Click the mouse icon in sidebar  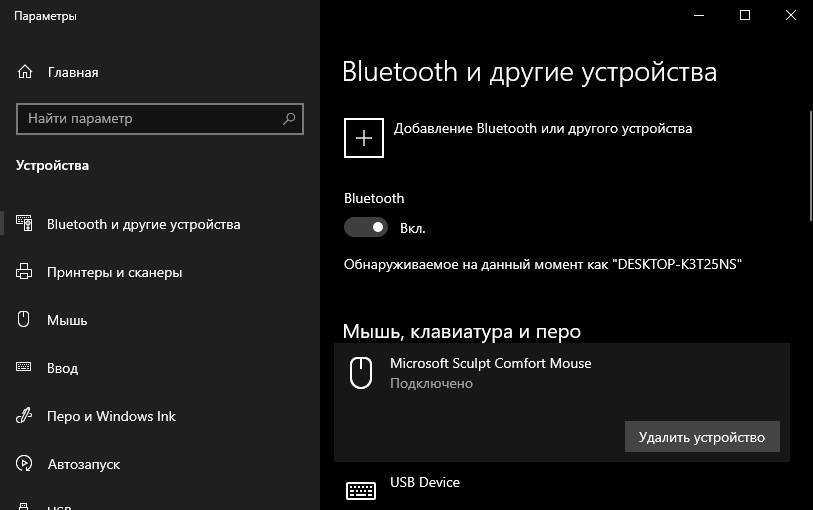pos(25,320)
